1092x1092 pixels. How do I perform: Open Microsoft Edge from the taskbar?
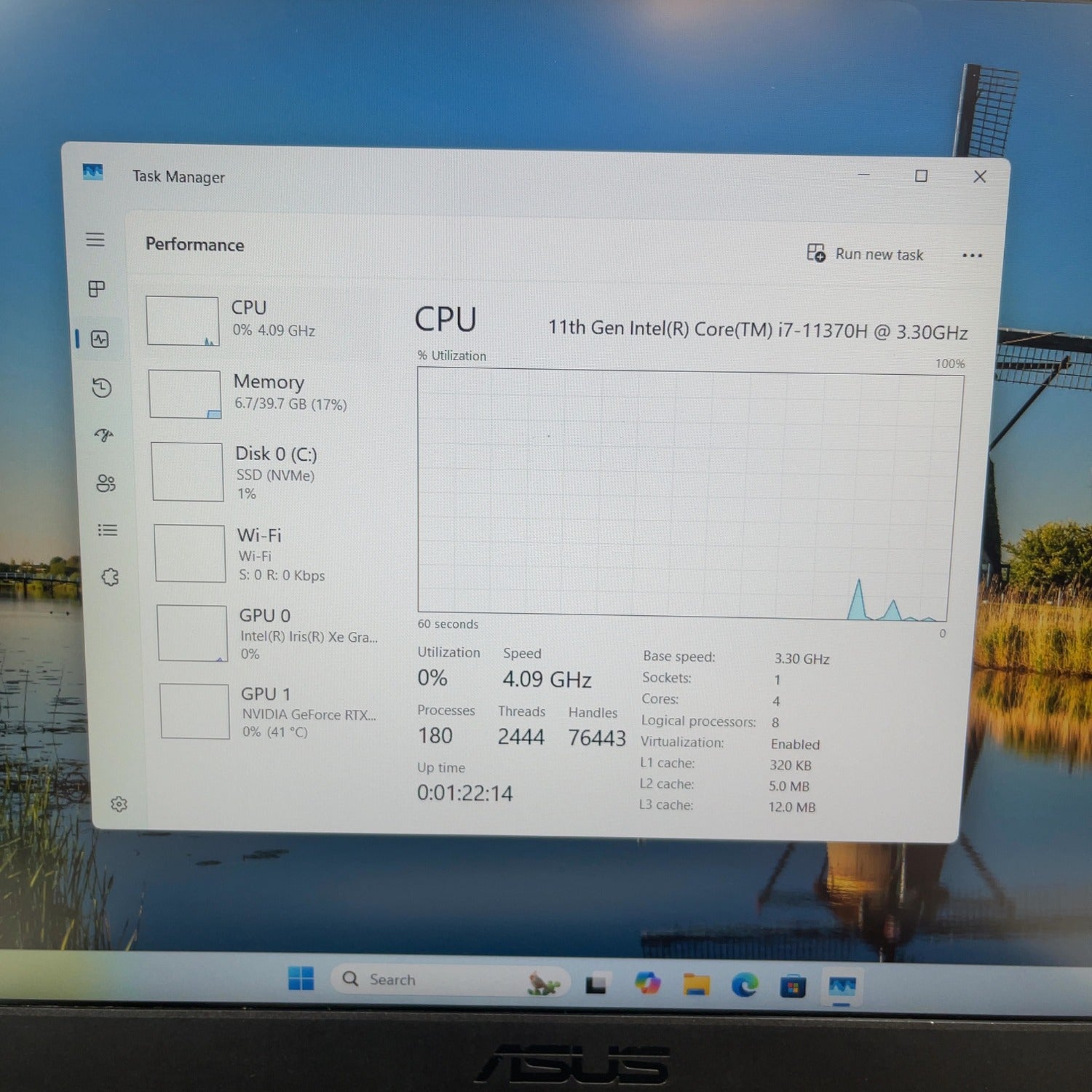(745, 985)
